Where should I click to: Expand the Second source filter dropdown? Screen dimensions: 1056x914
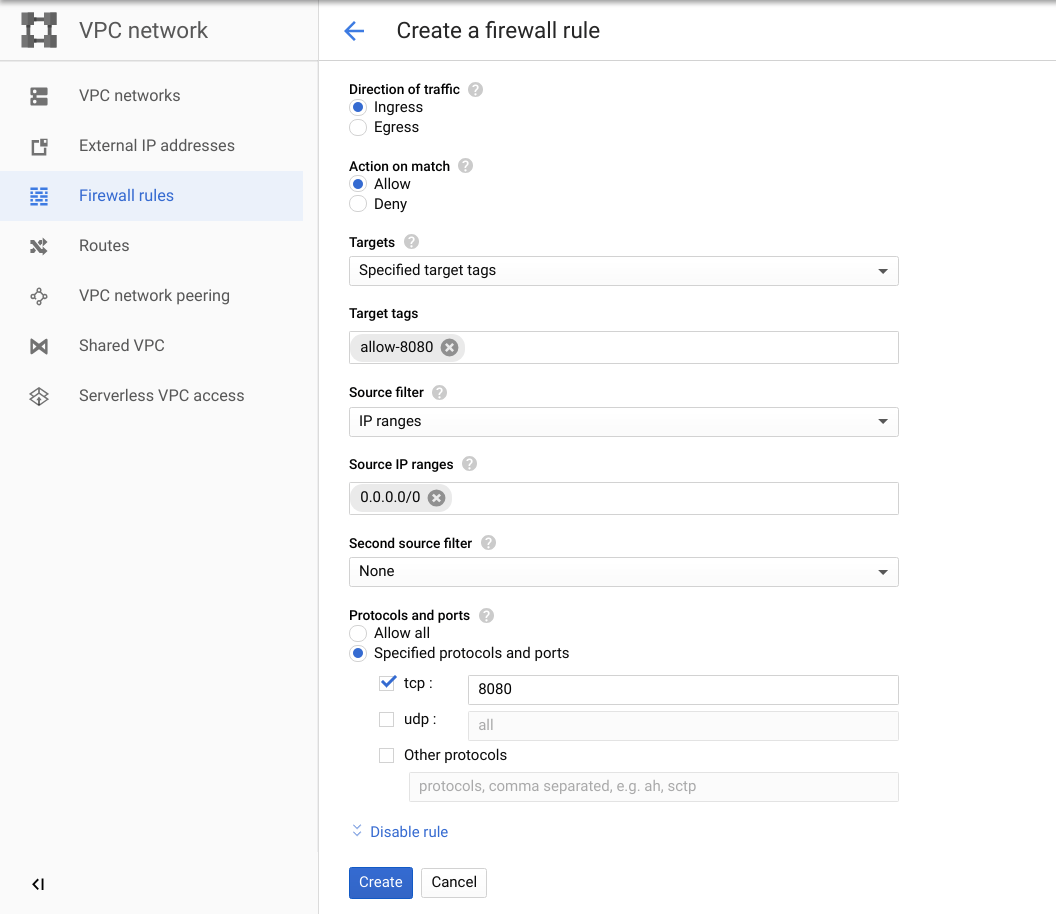(623, 571)
